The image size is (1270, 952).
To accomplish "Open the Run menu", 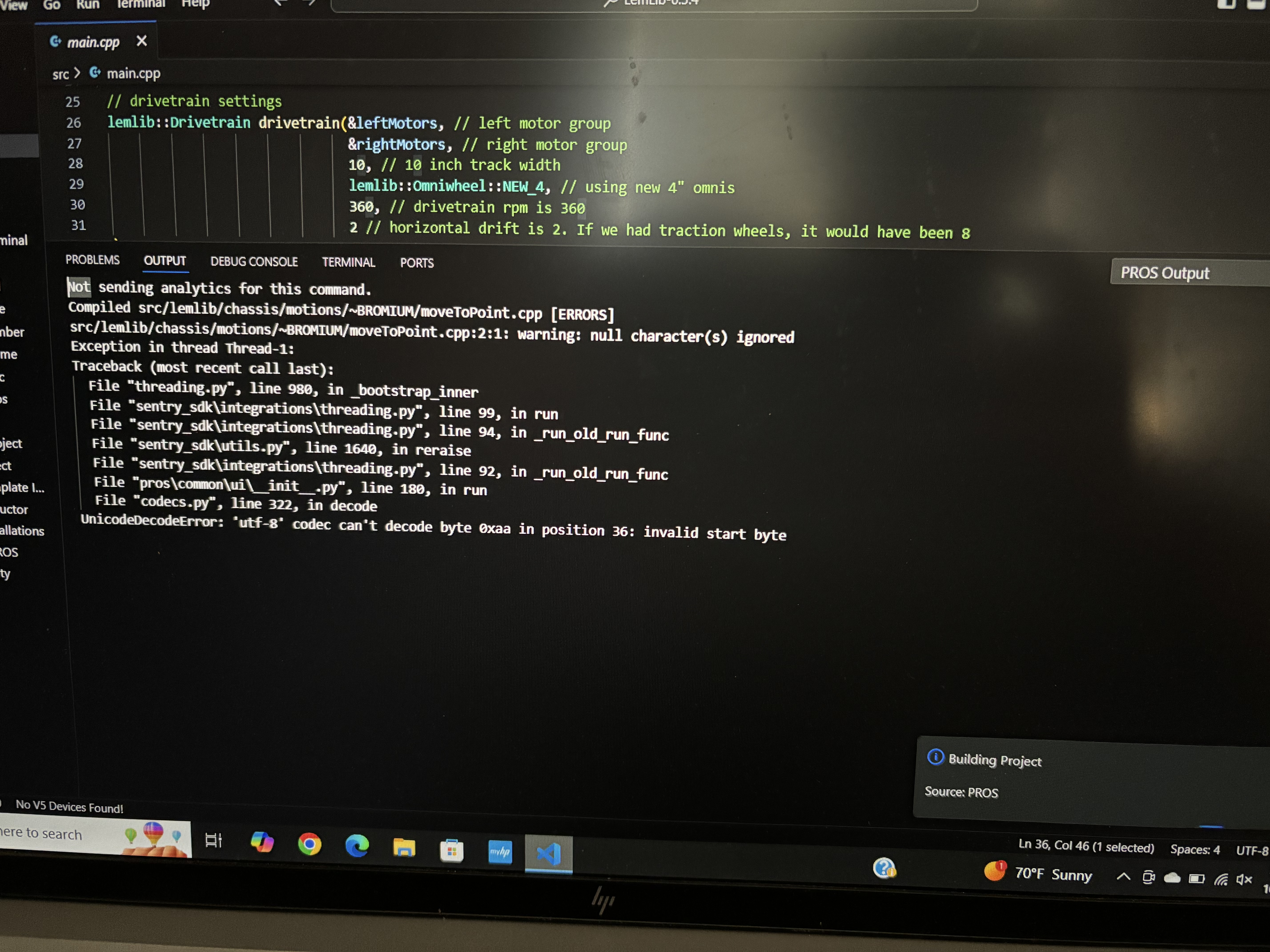I will pos(88,5).
